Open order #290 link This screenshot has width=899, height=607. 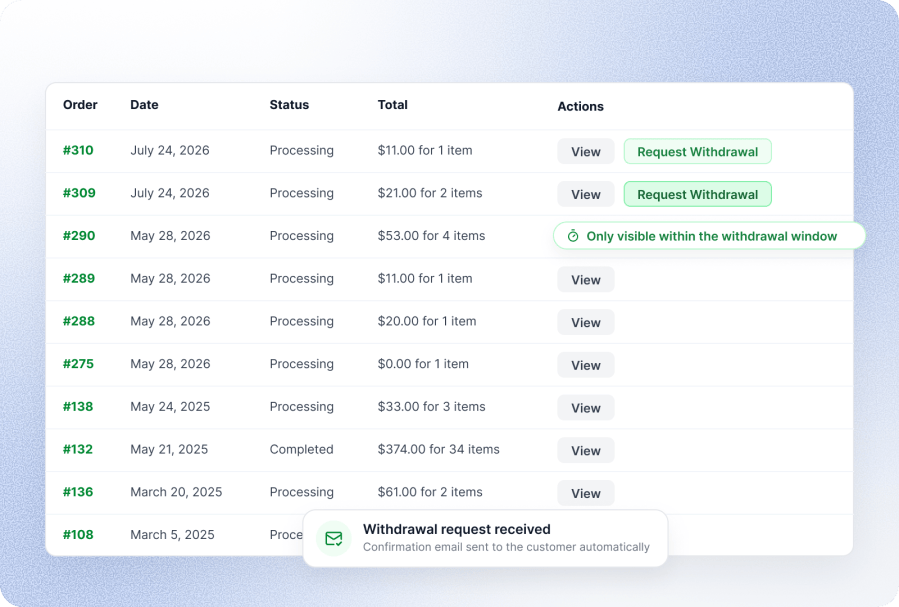point(79,236)
